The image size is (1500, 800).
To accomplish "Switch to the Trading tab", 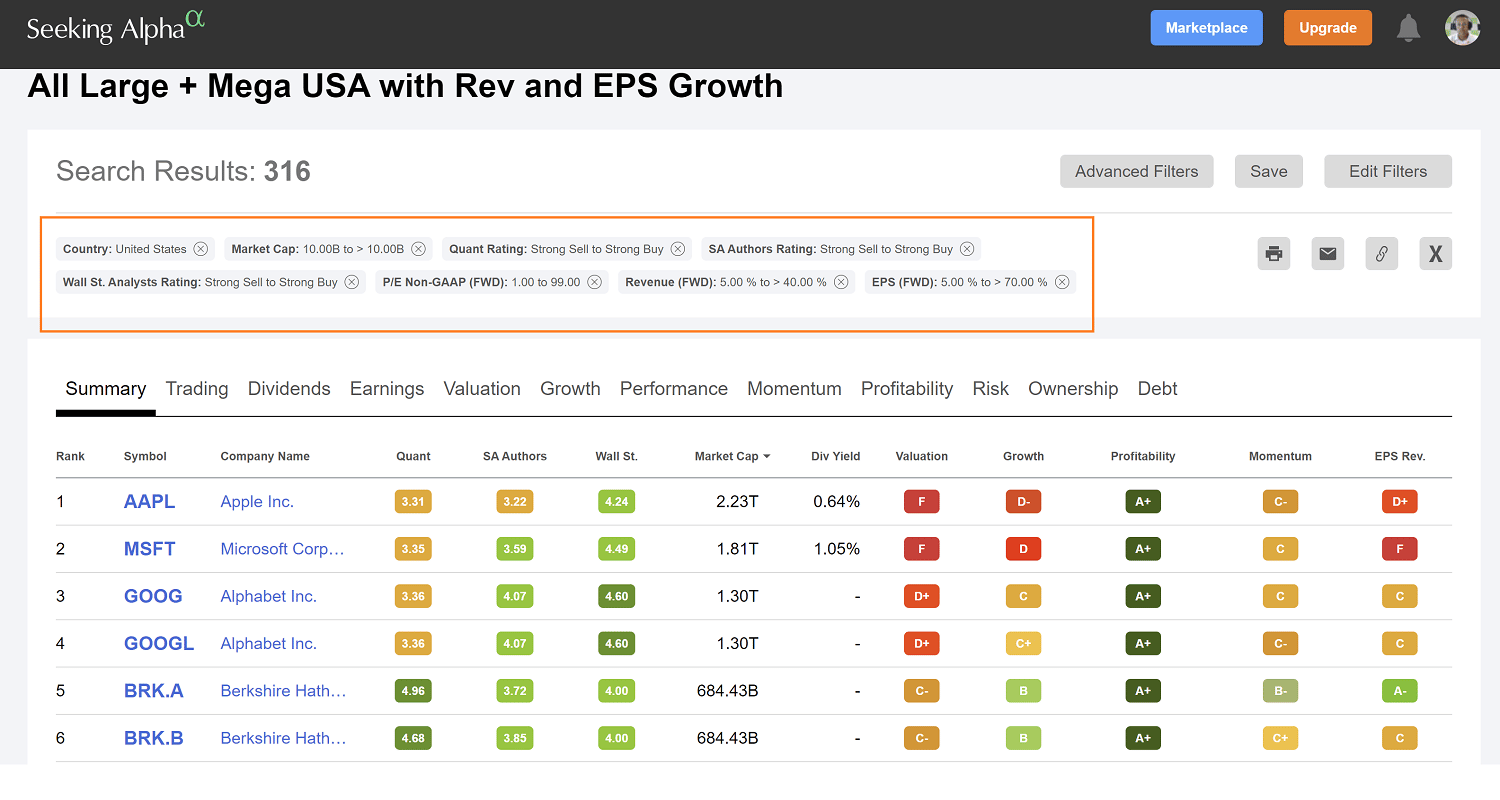I will [197, 389].
